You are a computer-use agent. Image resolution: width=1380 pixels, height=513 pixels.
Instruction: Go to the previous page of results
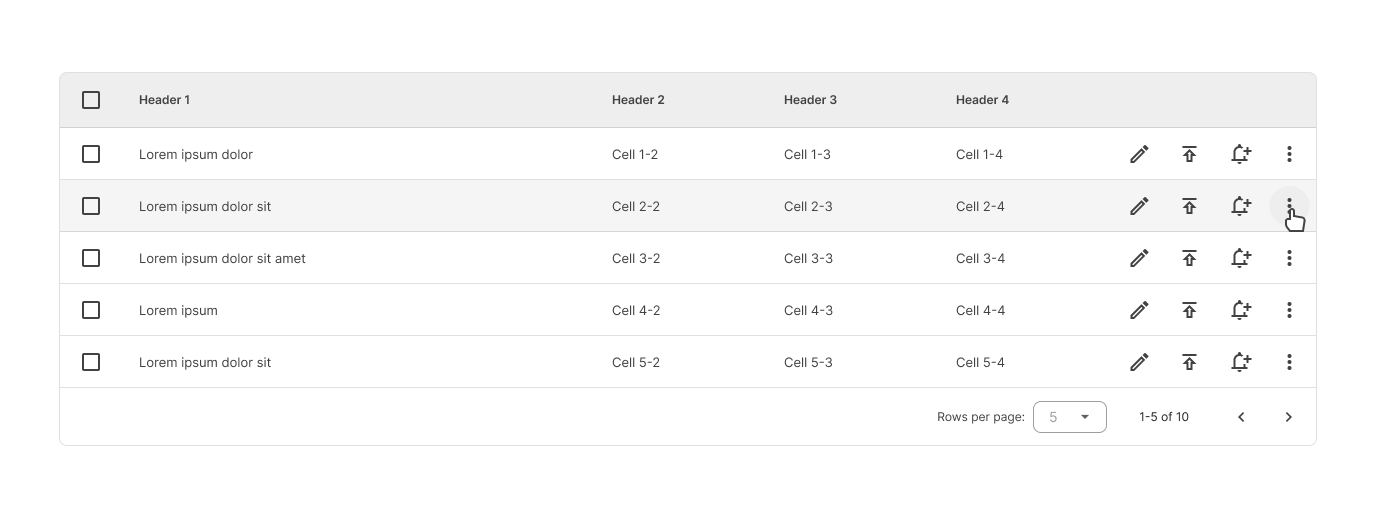[1241, 417]
